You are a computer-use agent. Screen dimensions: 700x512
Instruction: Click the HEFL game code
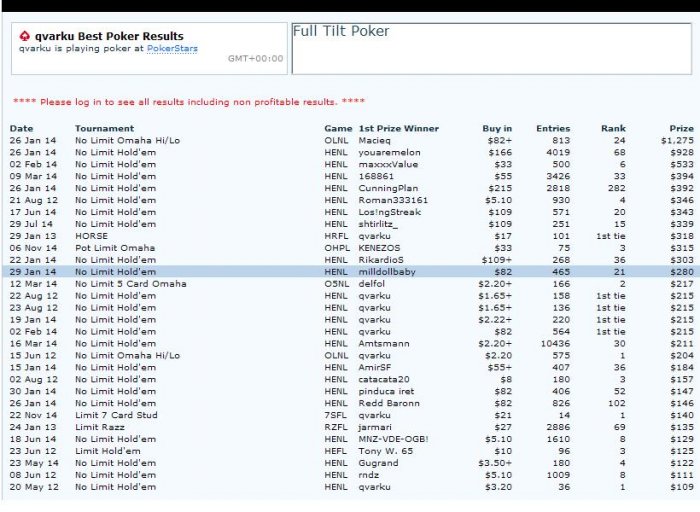point(336,451)
